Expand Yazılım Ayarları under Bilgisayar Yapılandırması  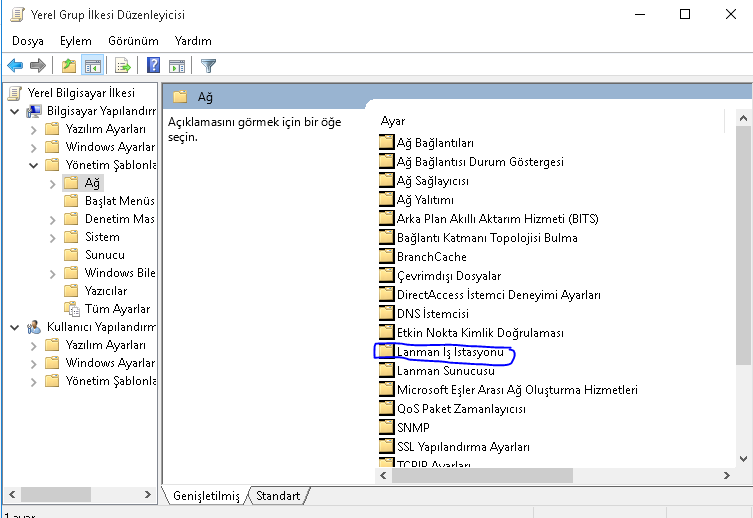pyautogui.click(x=33, y=130)
